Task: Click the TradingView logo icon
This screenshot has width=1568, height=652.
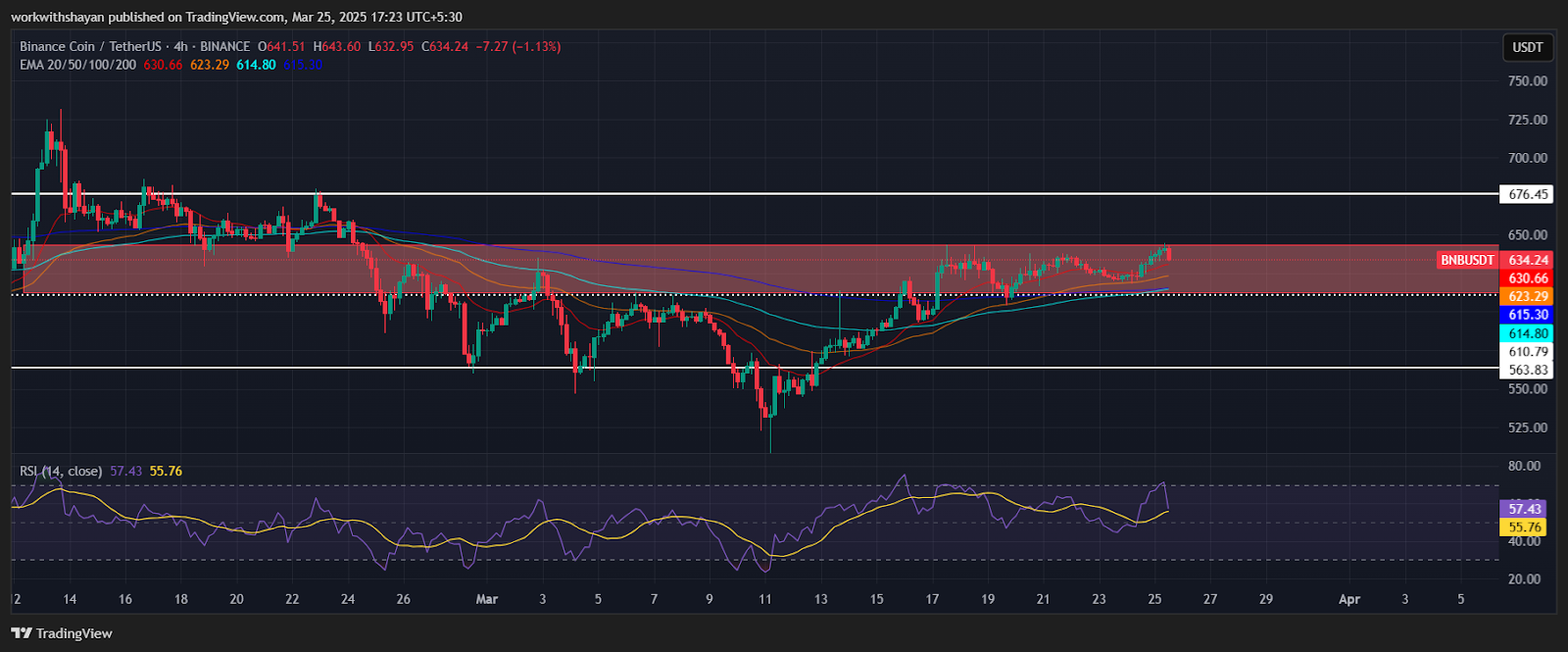Action: click(x=22, y=633)
